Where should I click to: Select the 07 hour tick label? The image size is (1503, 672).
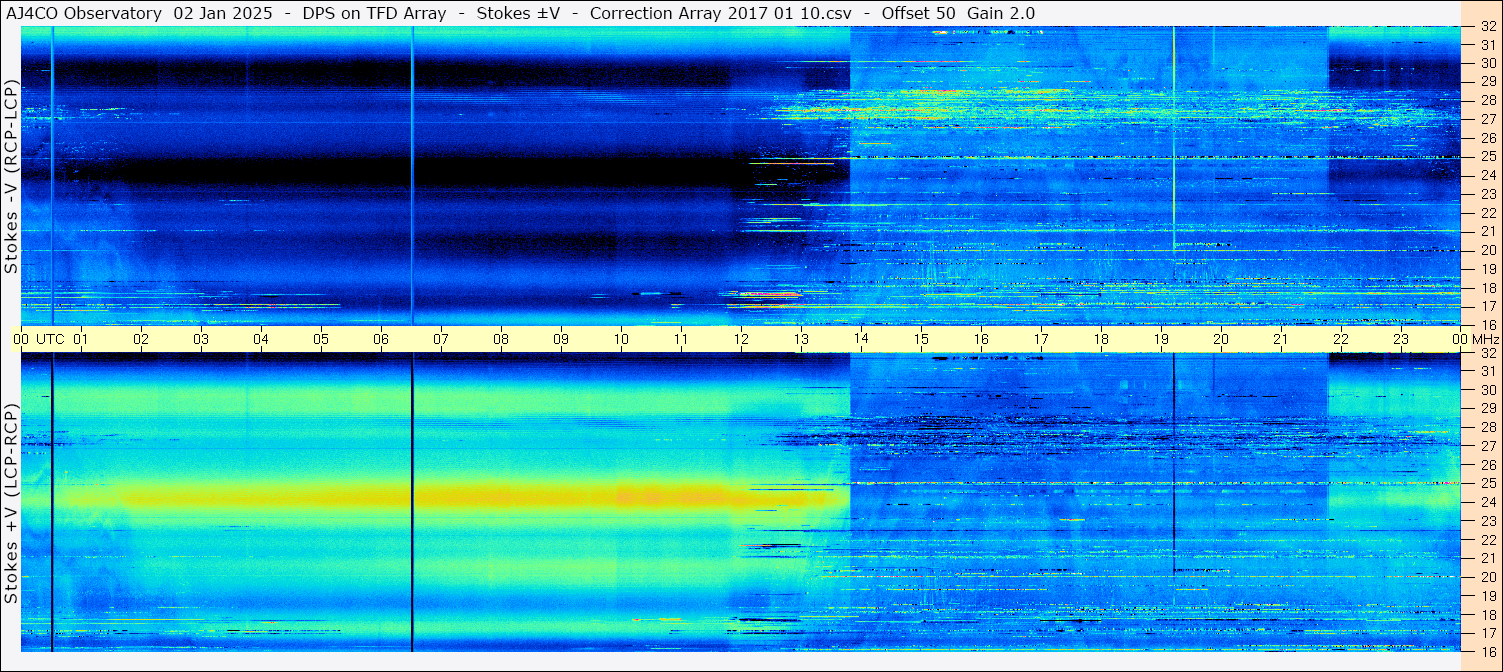pyautogui.click(x=441, y=339)
